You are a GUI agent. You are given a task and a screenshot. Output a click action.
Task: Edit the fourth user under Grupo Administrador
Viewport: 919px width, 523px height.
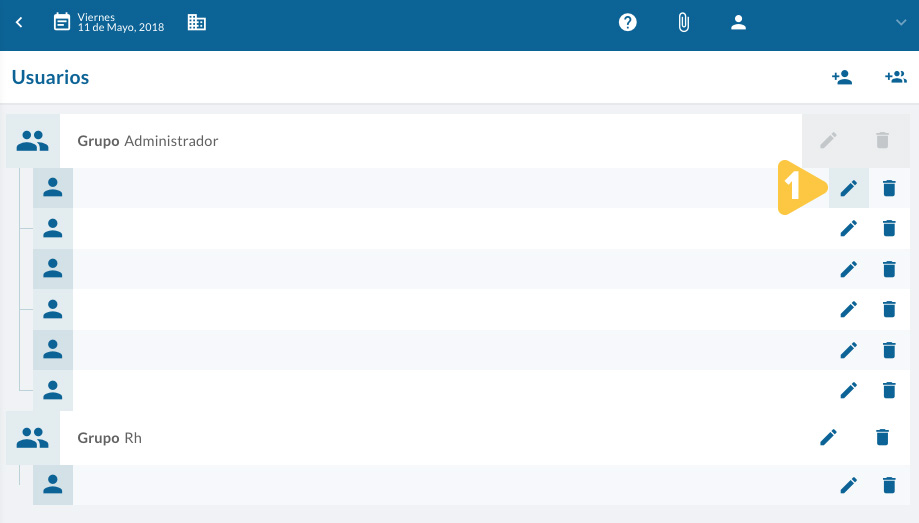point(849,309)
